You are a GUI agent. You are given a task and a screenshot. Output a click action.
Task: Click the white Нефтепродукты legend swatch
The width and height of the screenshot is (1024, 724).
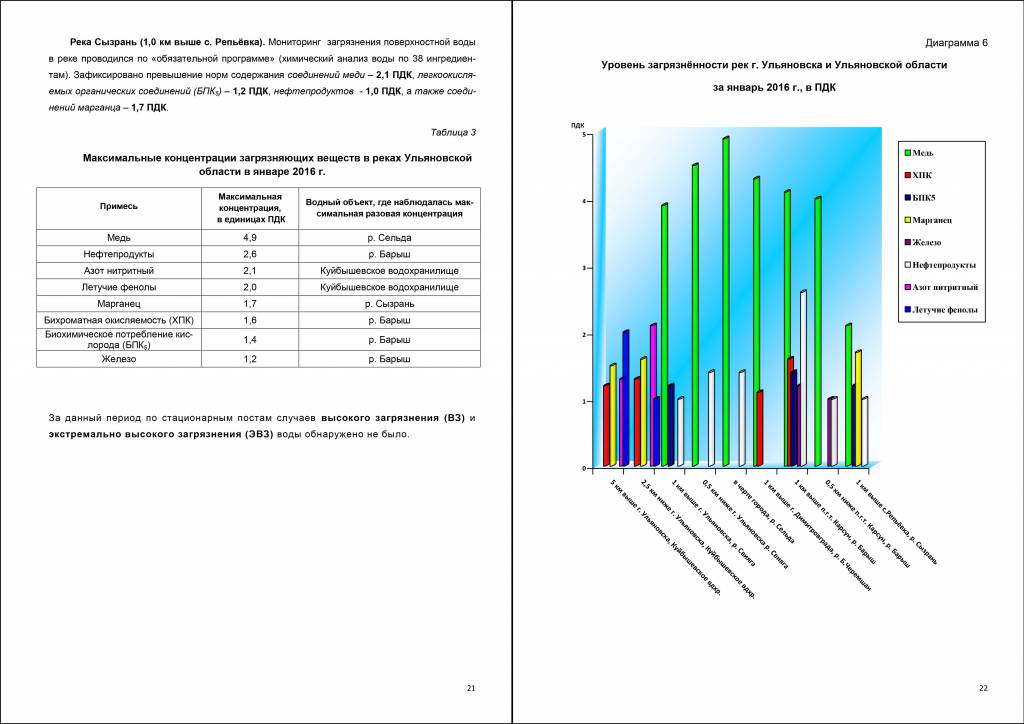(x=908, y=264)
